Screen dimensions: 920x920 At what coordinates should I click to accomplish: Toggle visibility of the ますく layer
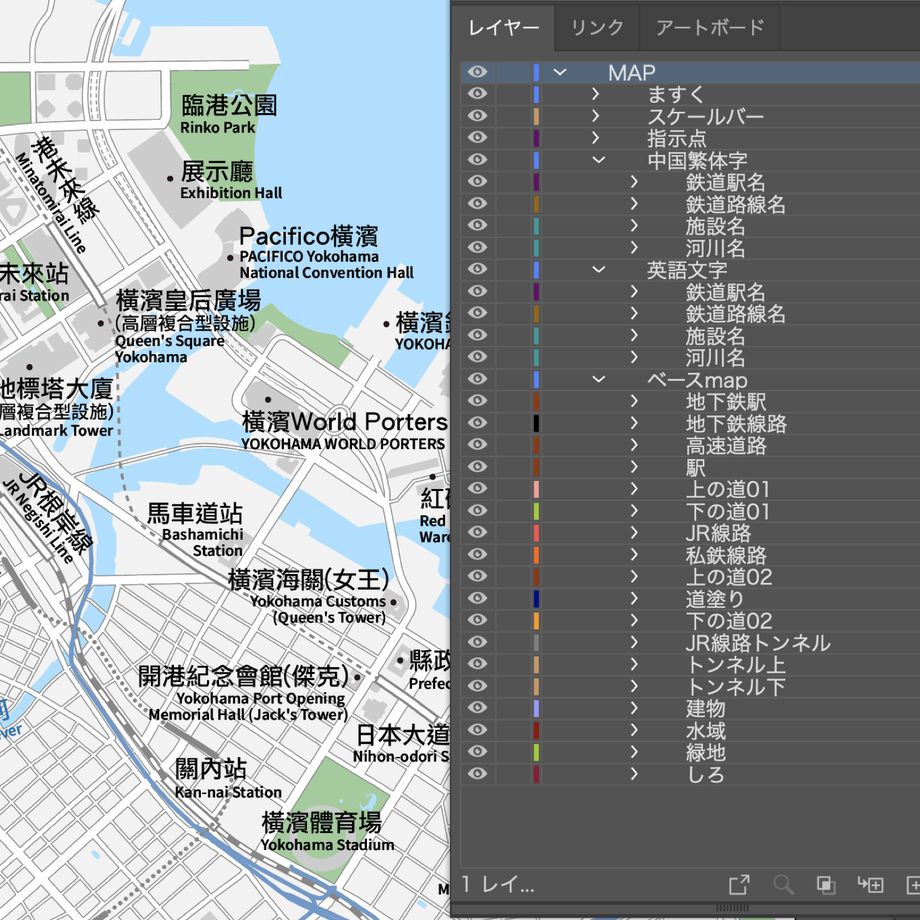[x=478, y=94]
